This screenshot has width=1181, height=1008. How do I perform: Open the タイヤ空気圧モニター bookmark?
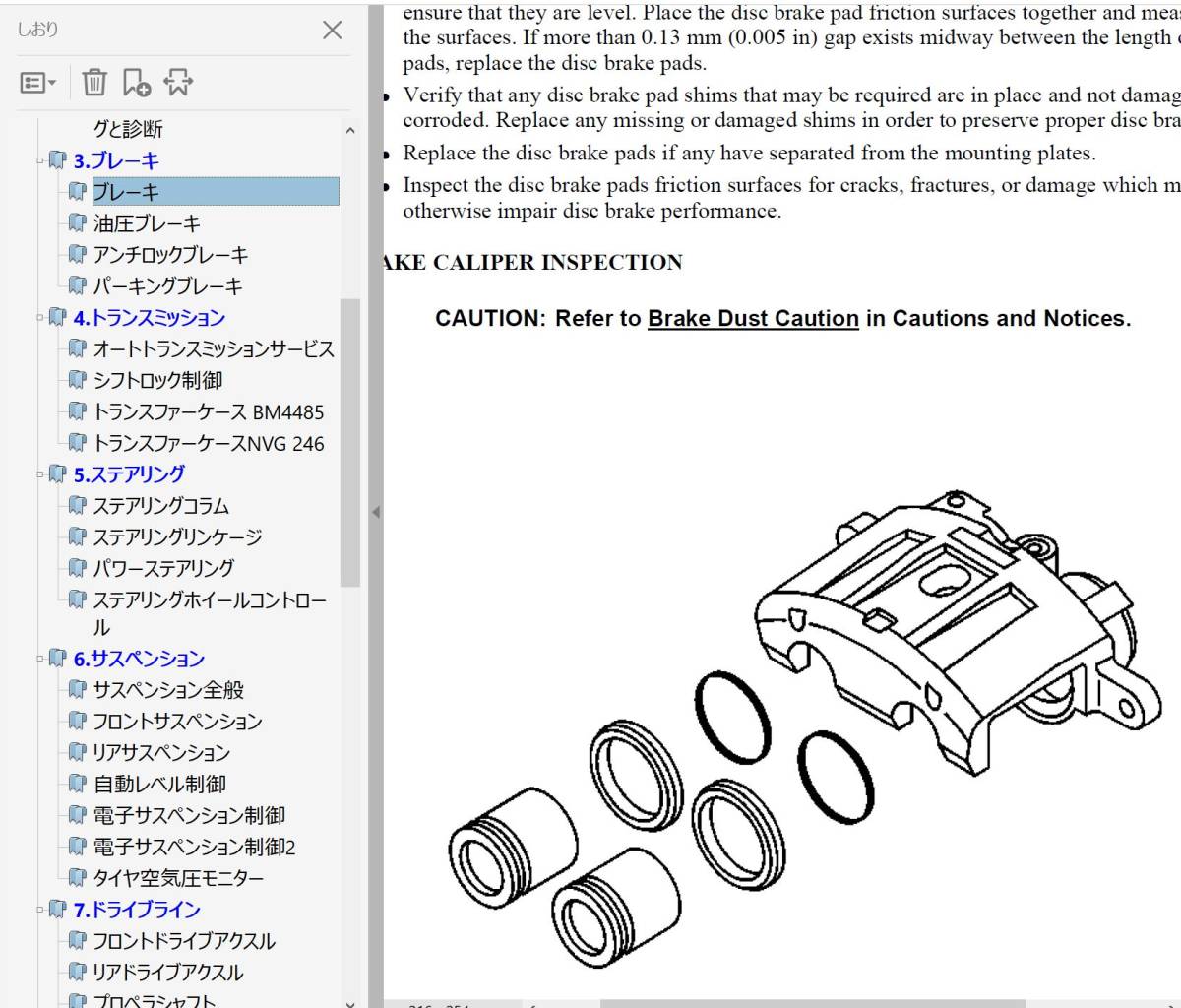tap(178, 878)
